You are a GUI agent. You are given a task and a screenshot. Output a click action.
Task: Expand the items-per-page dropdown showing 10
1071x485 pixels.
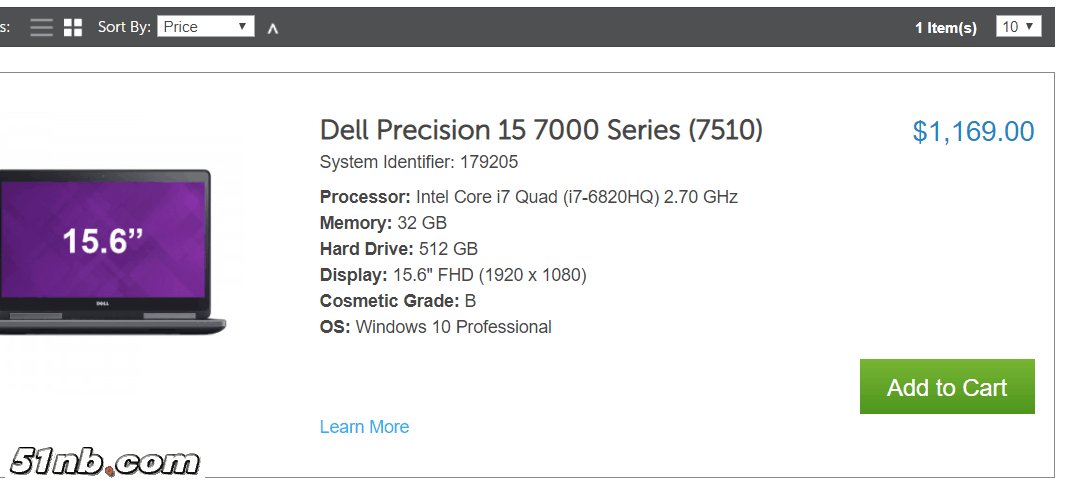(x=1018, y=27)
